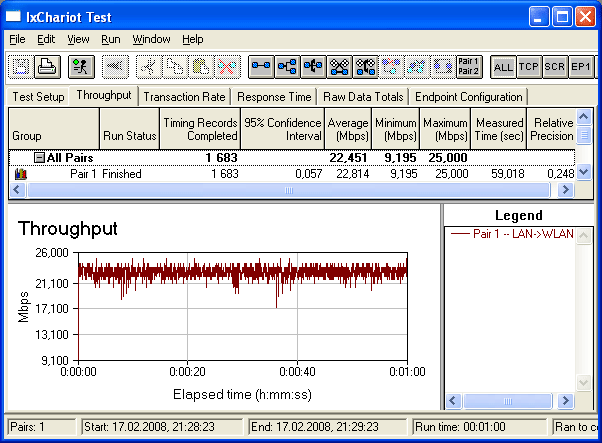Click the grayed diagonal pair edit icon
The height and width of the screenshot is (443, 602).
click(x=417, y=67)
